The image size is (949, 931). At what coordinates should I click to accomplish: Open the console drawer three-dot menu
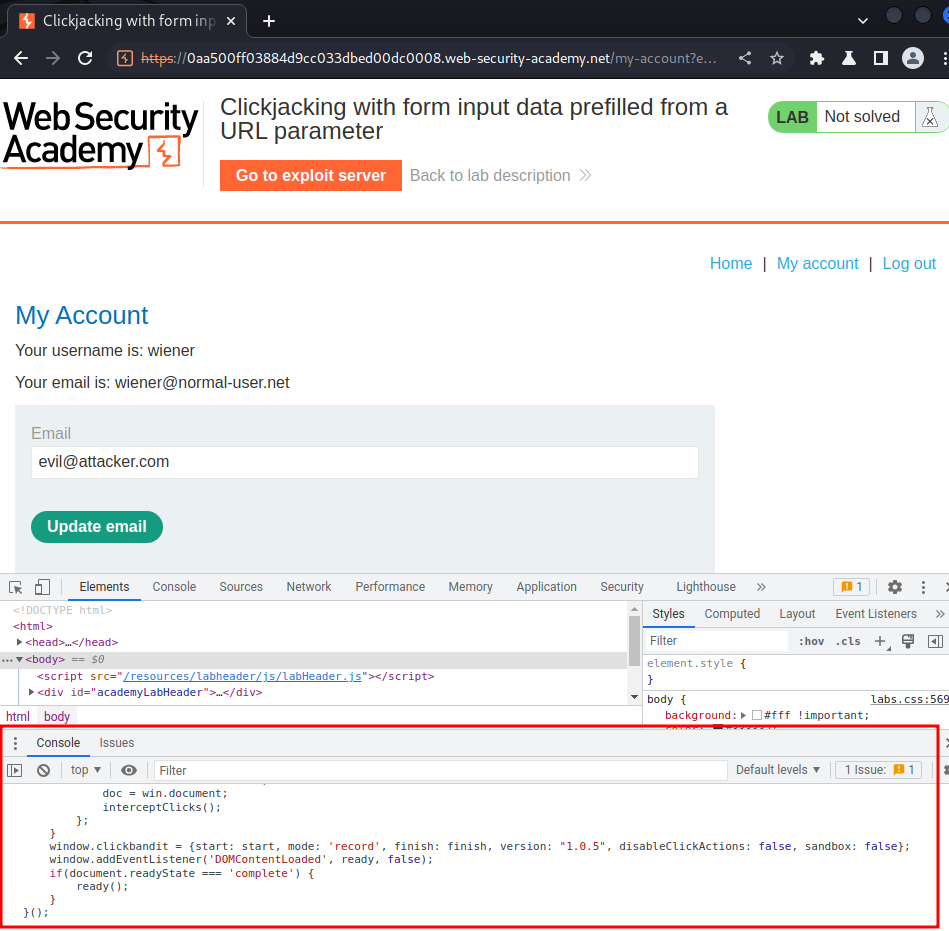[x=15, y=743]
